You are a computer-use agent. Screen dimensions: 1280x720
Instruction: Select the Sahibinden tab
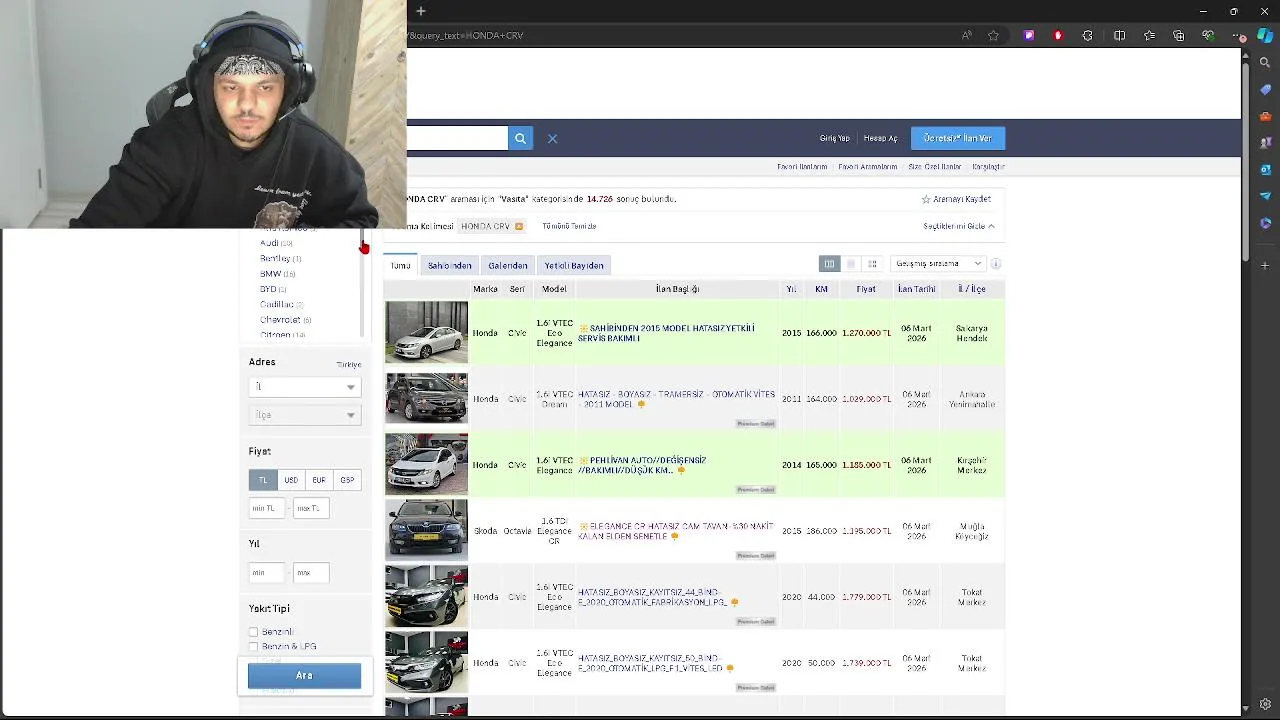[x=449, y=266]
